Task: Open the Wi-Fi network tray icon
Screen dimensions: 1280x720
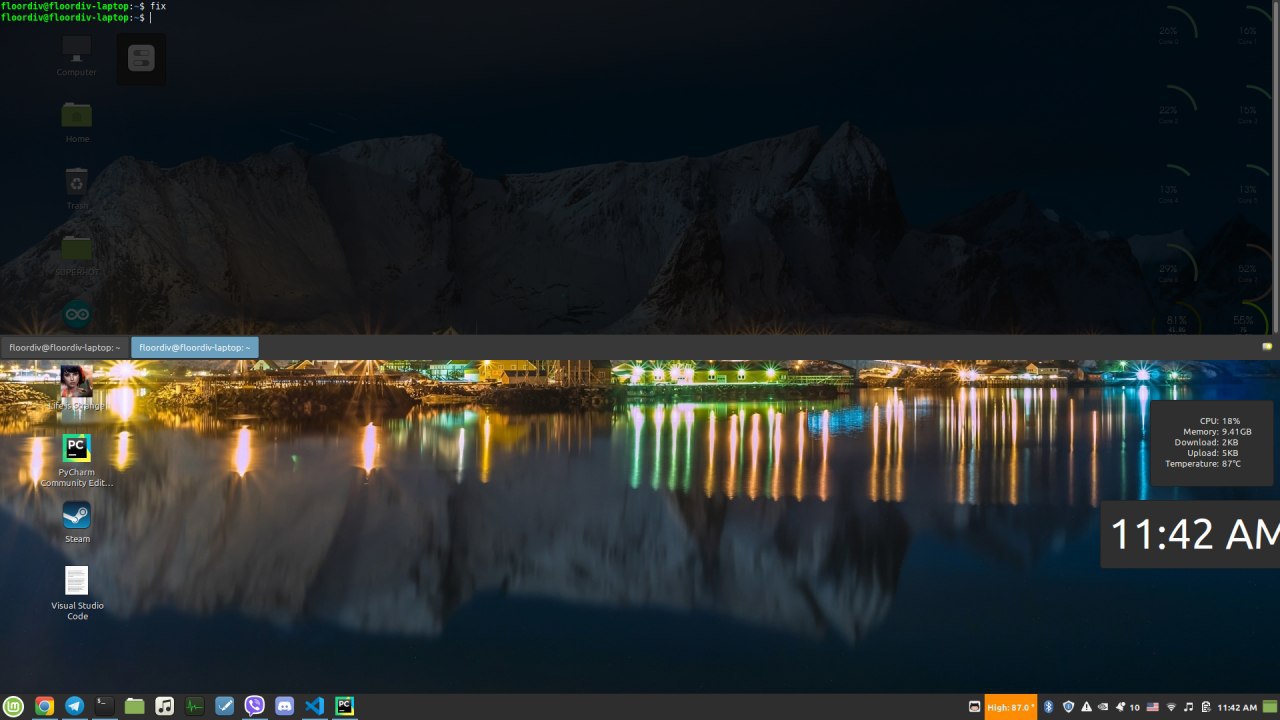Action: (1171, 707)
